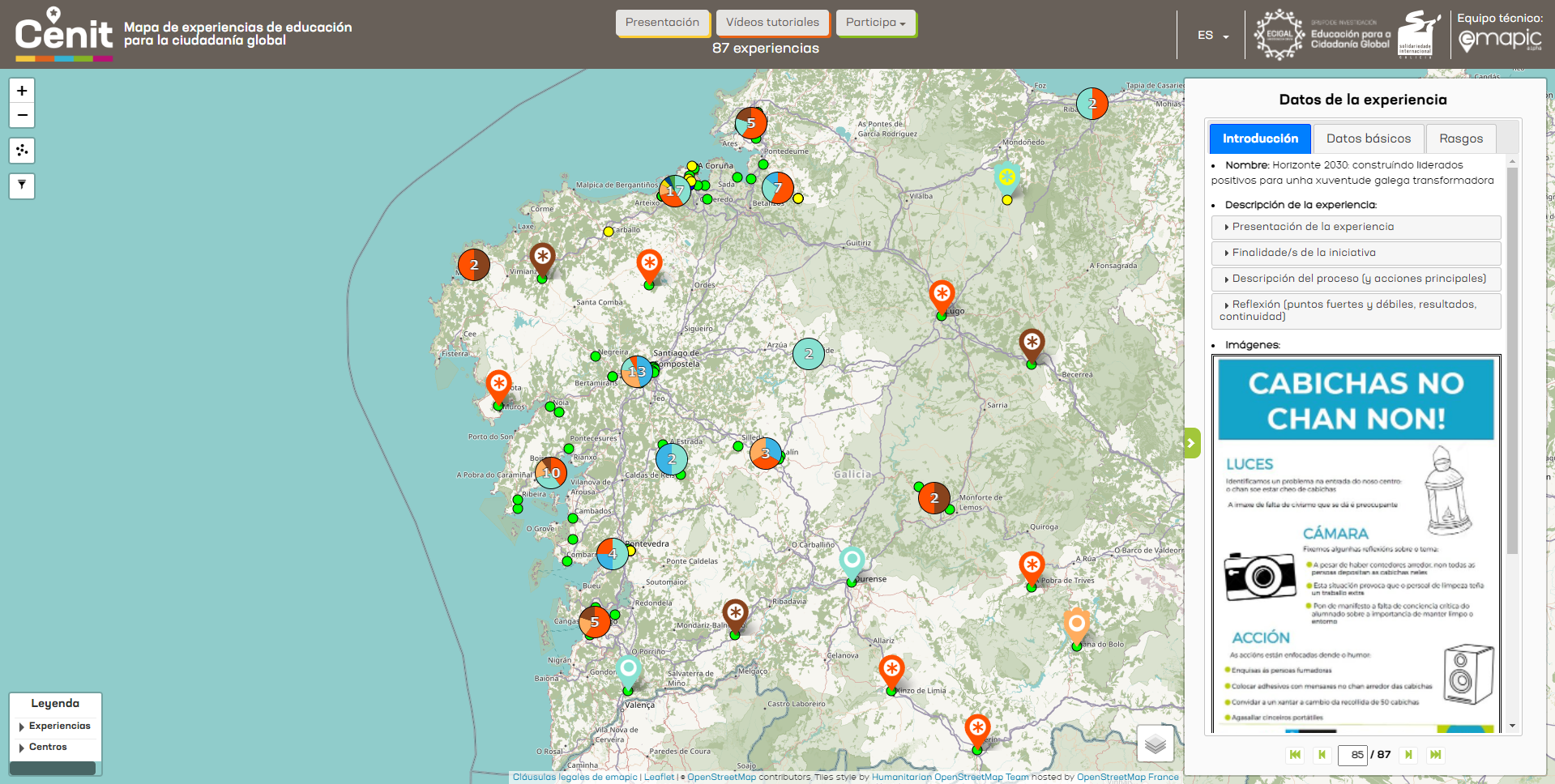Screen dimensions: 1555x784
Task: Expand Experiencias in the legend
Action: 59,726
